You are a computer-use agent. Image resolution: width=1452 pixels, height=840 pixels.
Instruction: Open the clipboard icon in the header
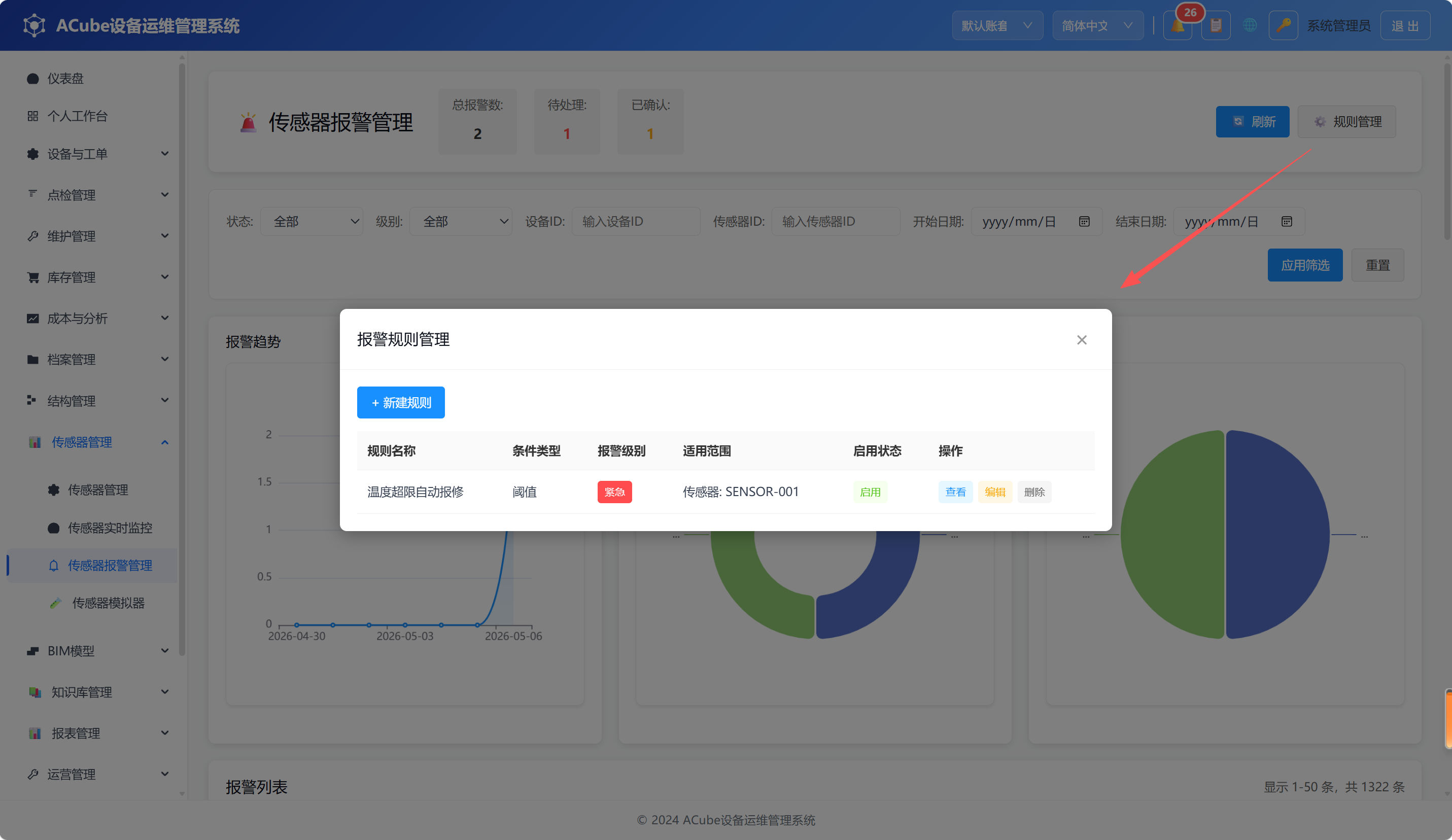pos(1216,26)
